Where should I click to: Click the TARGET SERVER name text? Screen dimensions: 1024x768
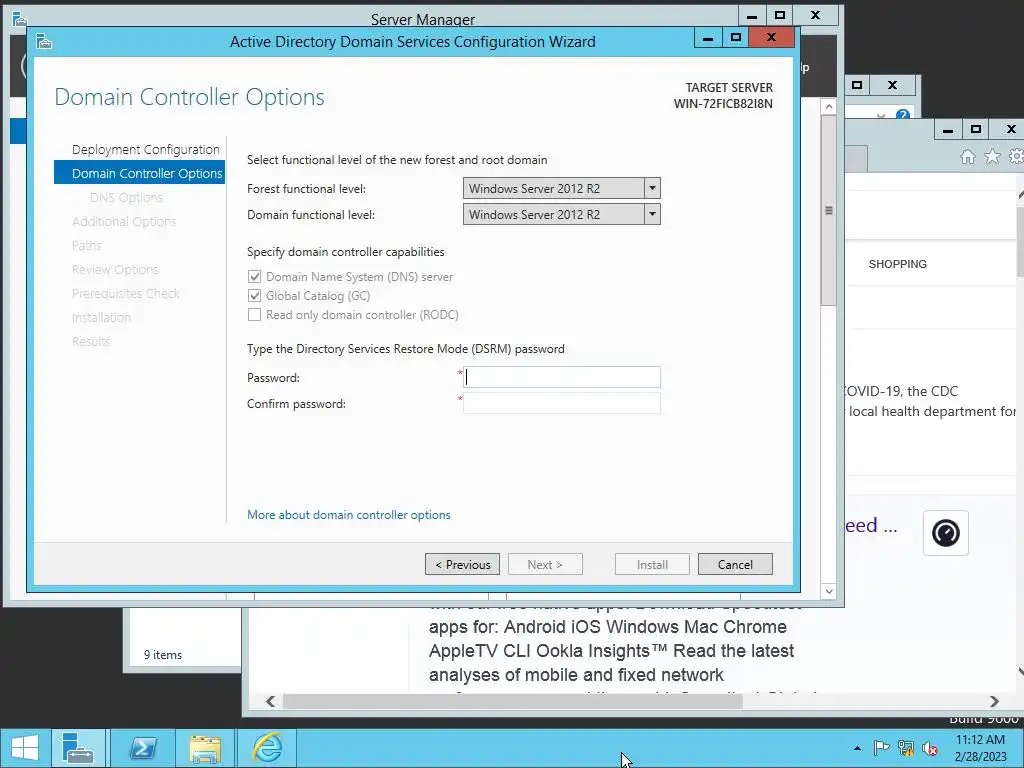tap(723, 104)
